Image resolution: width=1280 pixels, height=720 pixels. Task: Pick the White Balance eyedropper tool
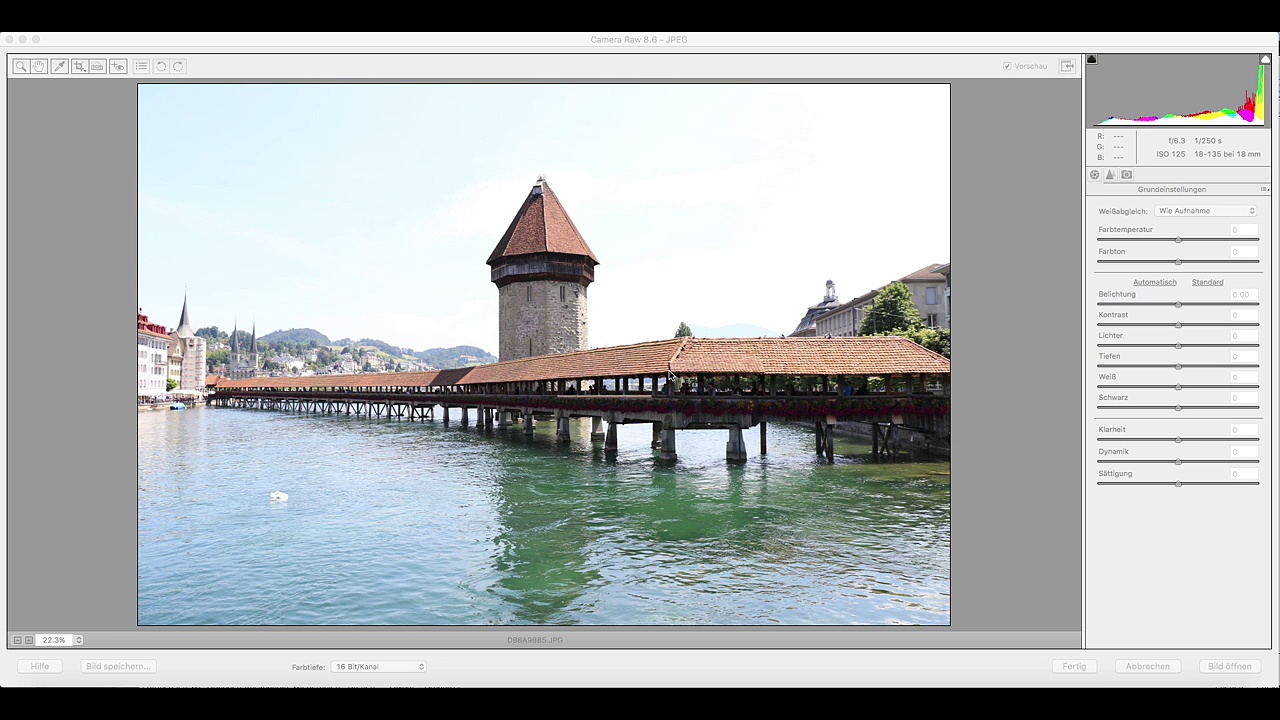pos(59,66)
